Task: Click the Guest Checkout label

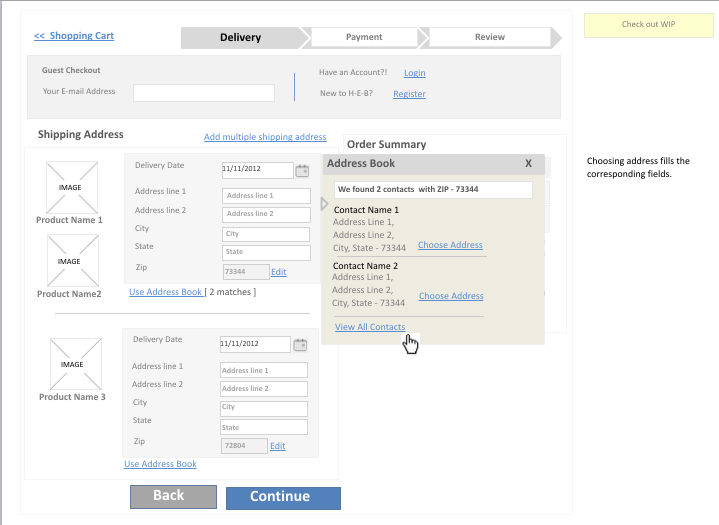Action: [x=71, y=70]
